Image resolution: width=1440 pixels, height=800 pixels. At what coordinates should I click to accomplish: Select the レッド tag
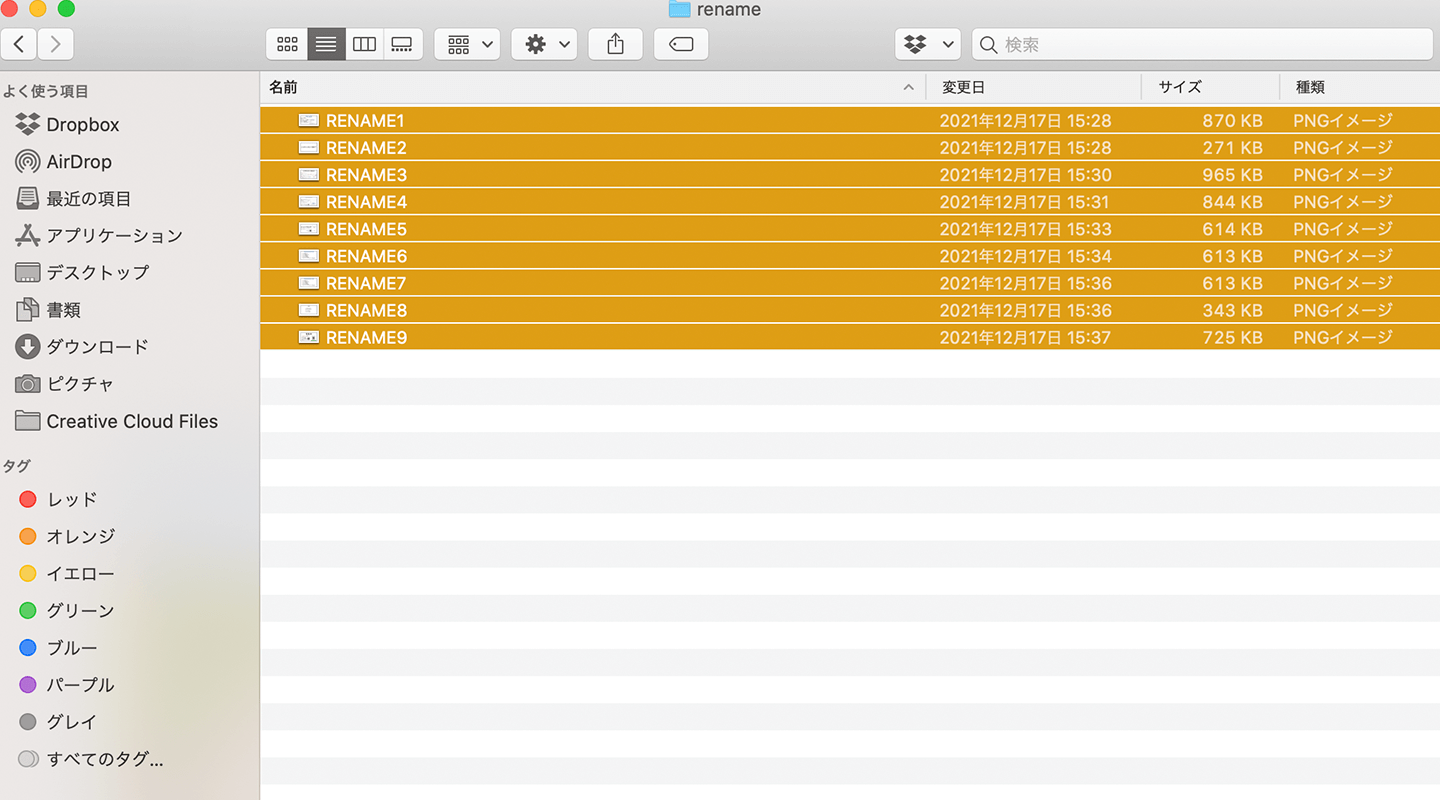tap(58, 499)
